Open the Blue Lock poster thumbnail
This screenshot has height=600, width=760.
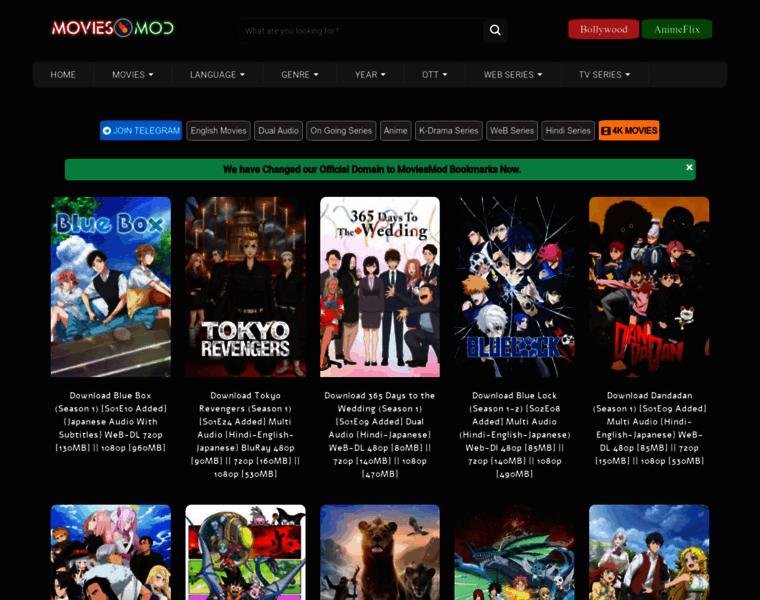tap(515, 287)
